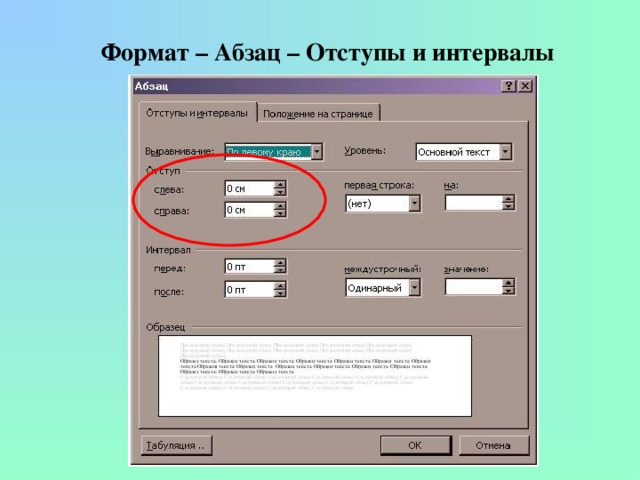Viewport: 640px width, 480px height.
Task: Decrease the справа indent value
Action: pyautogui.click(x=280, y=213)
